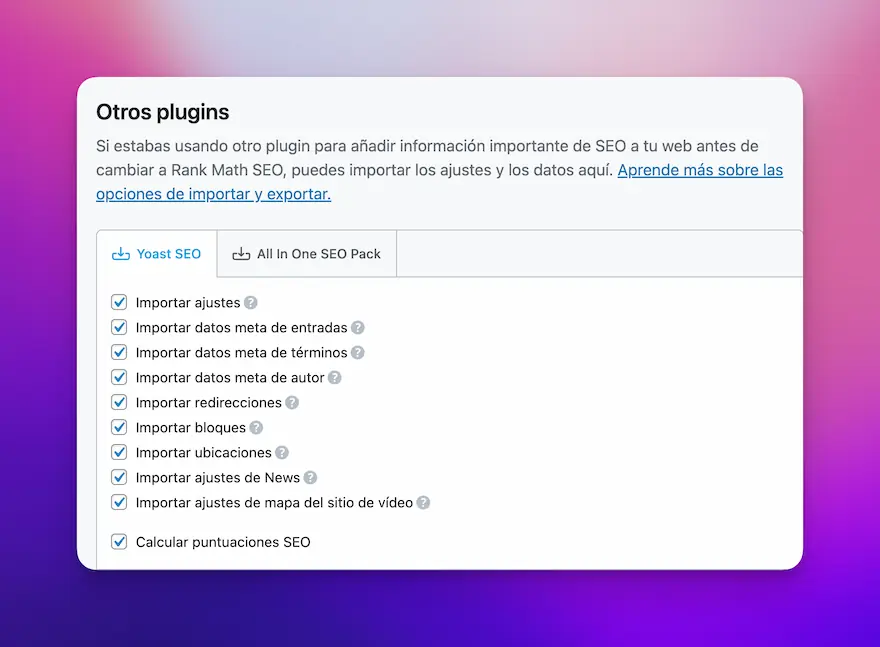Click help icon beside Importar ajustes
The height and width of the screenshot is (647, 880).
coord(251,302)
